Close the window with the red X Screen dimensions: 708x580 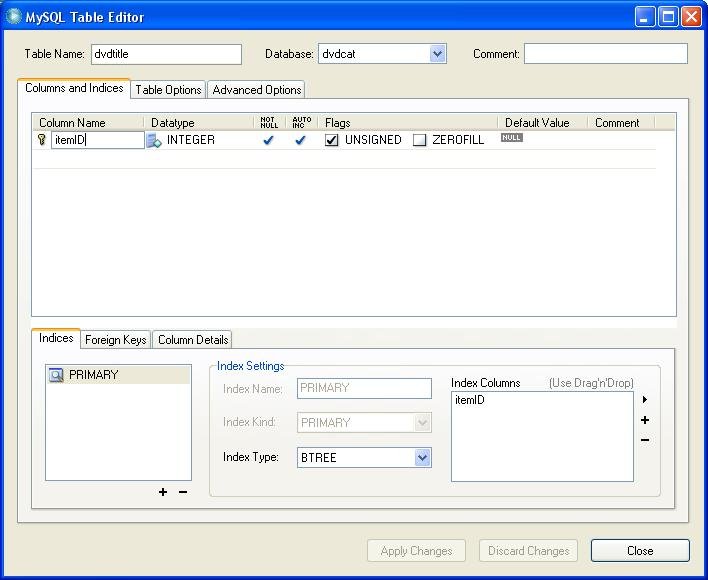click(691, 18)
